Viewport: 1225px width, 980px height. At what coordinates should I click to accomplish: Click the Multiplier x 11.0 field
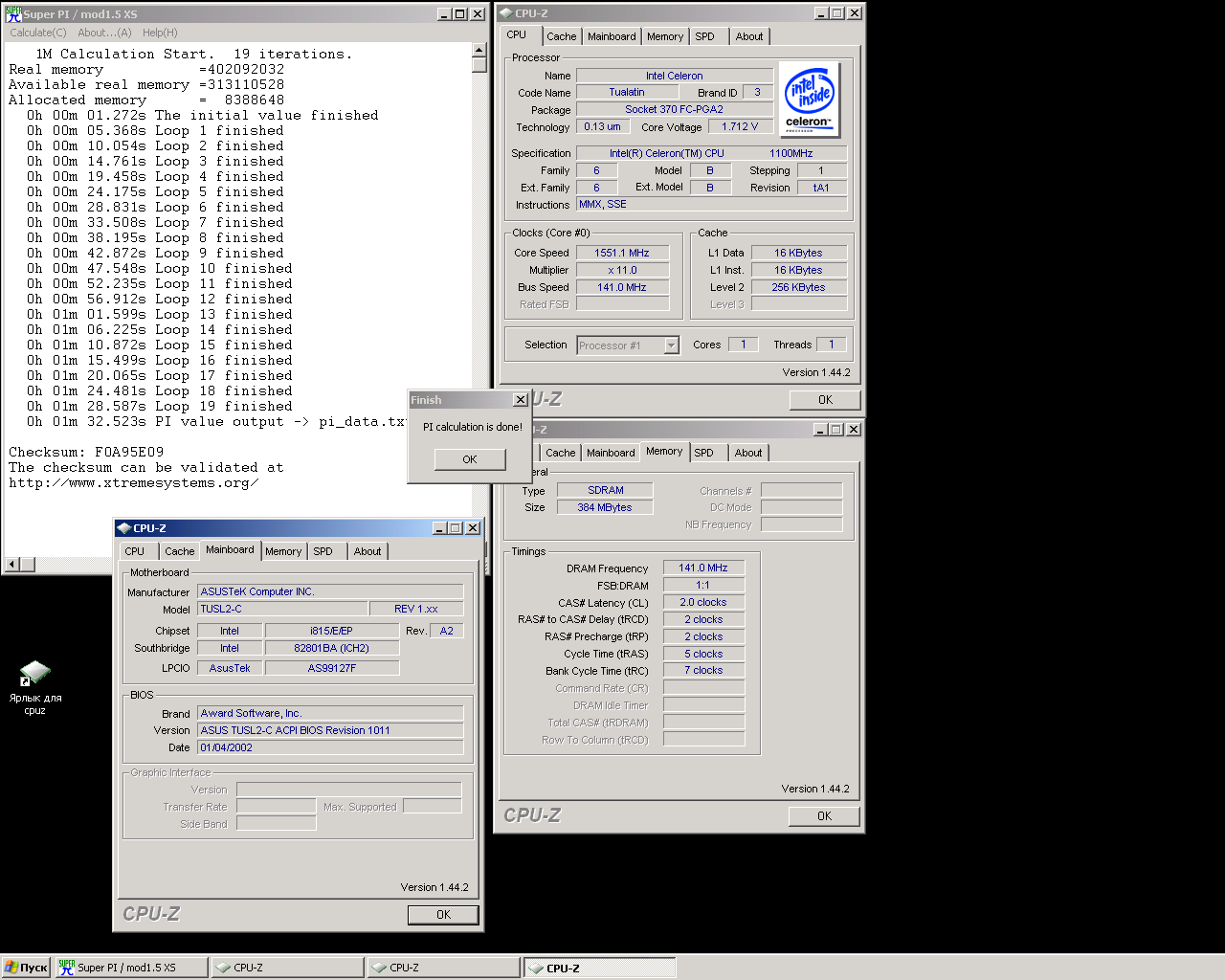(x=622, y=270)
